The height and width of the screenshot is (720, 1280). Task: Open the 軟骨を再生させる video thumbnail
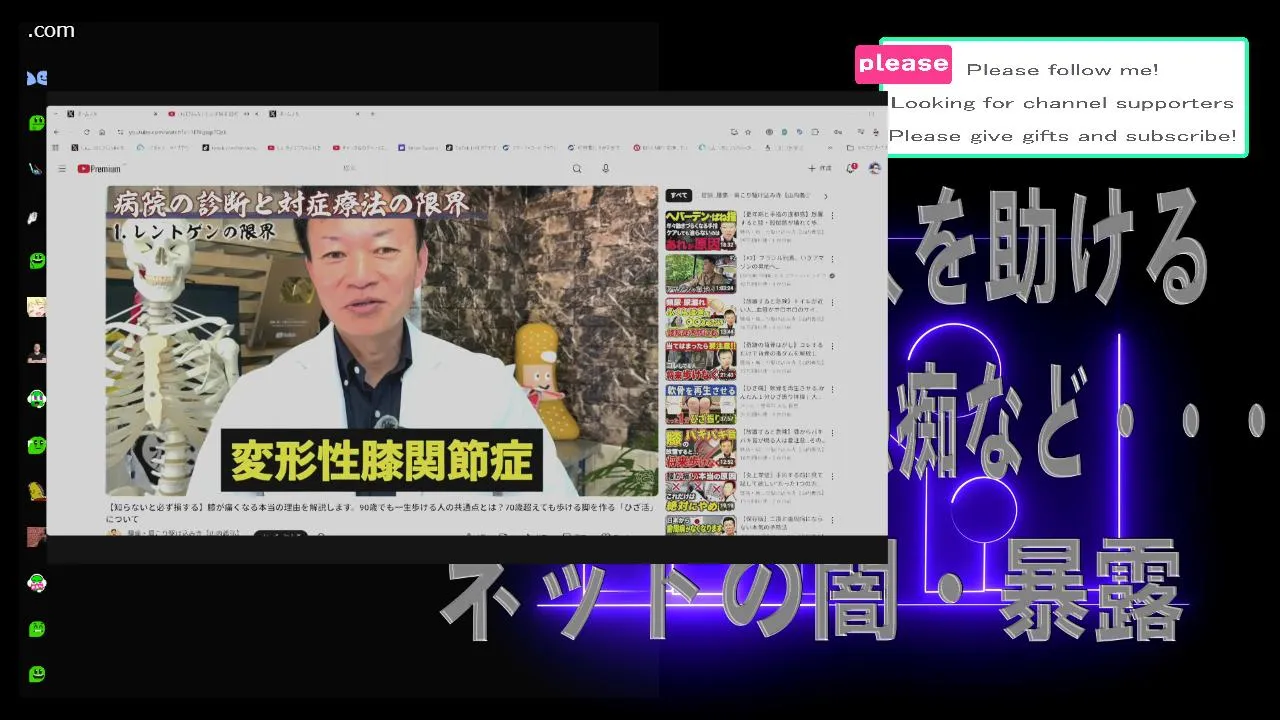tap(700, 404)
